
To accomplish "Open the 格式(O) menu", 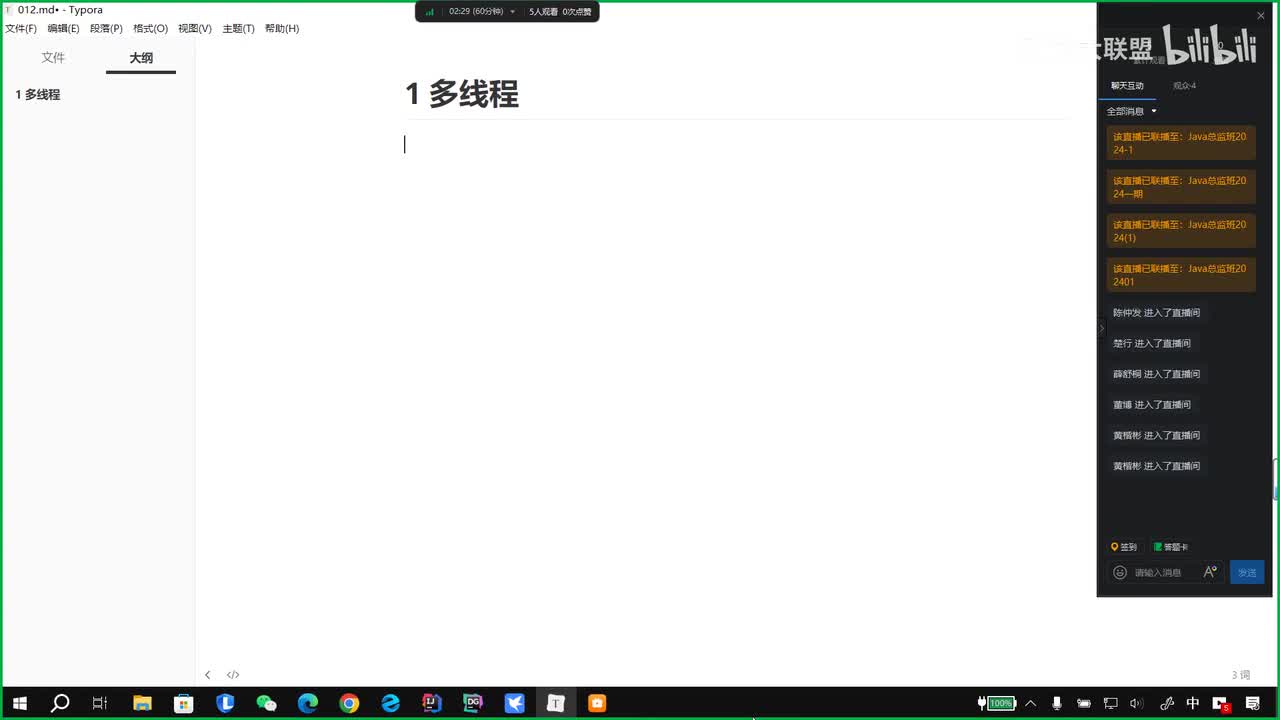I will click(x=150, y=28).
